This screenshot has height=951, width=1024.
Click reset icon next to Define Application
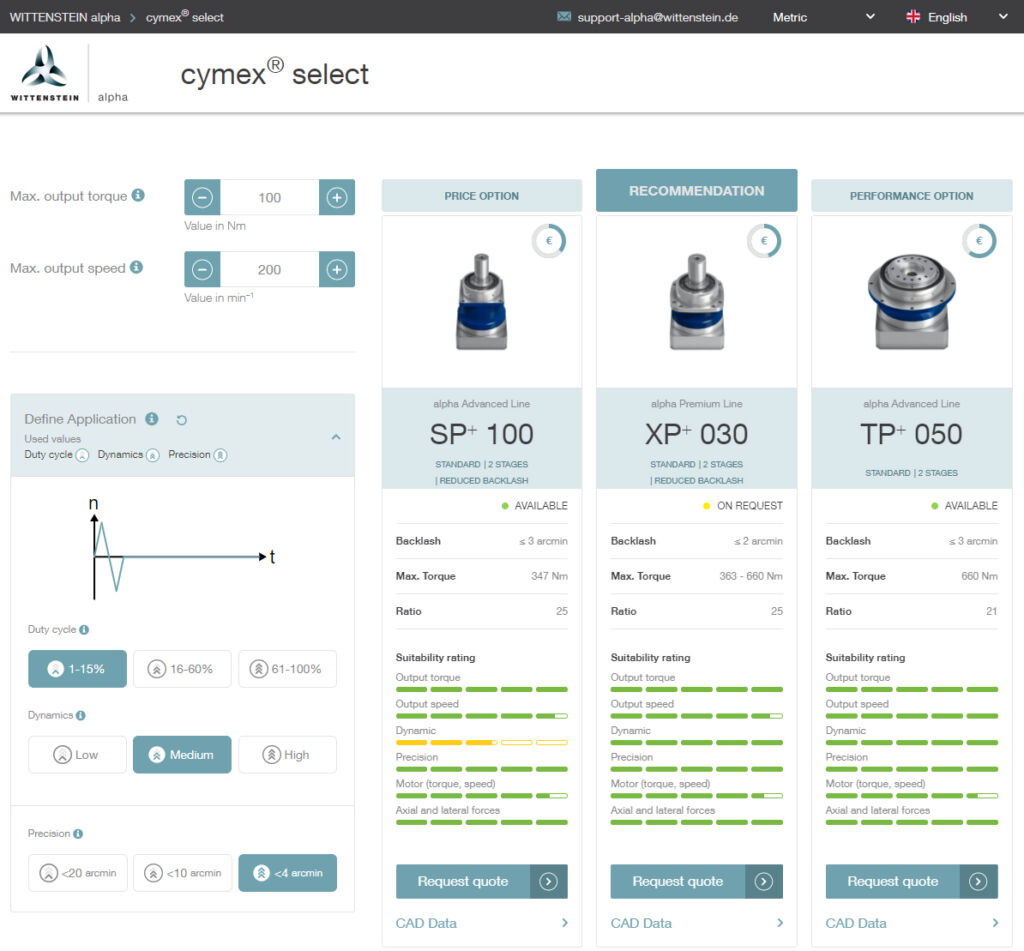[x=181, y=420]
